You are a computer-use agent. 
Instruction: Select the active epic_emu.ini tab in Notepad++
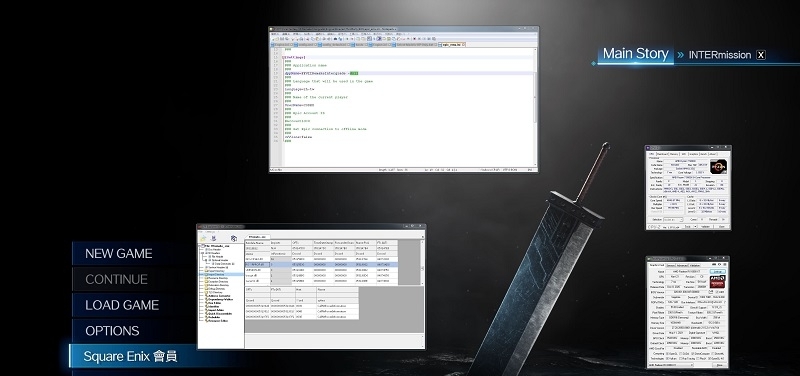pos(452,45)
